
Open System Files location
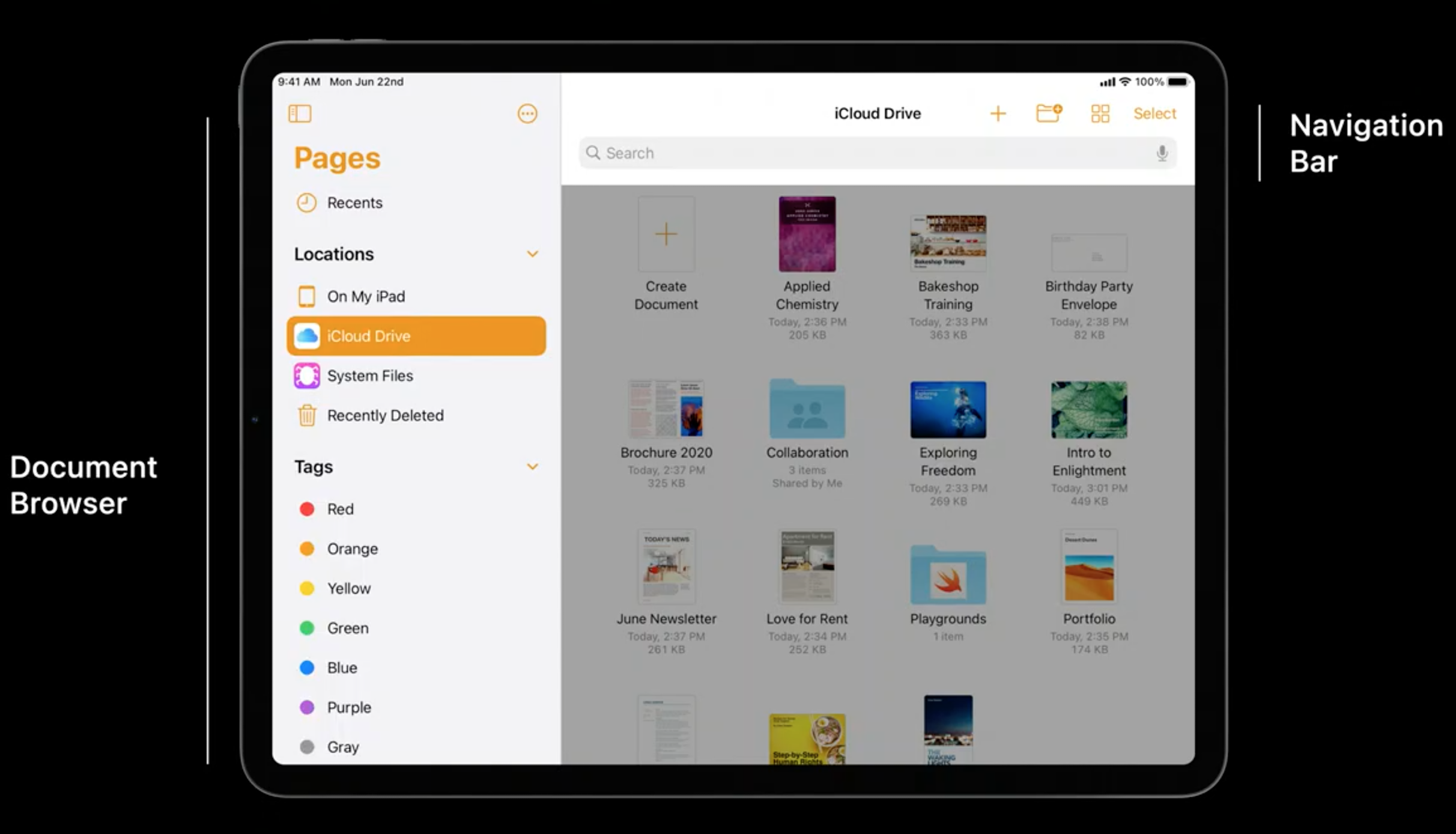click(416, 376)
